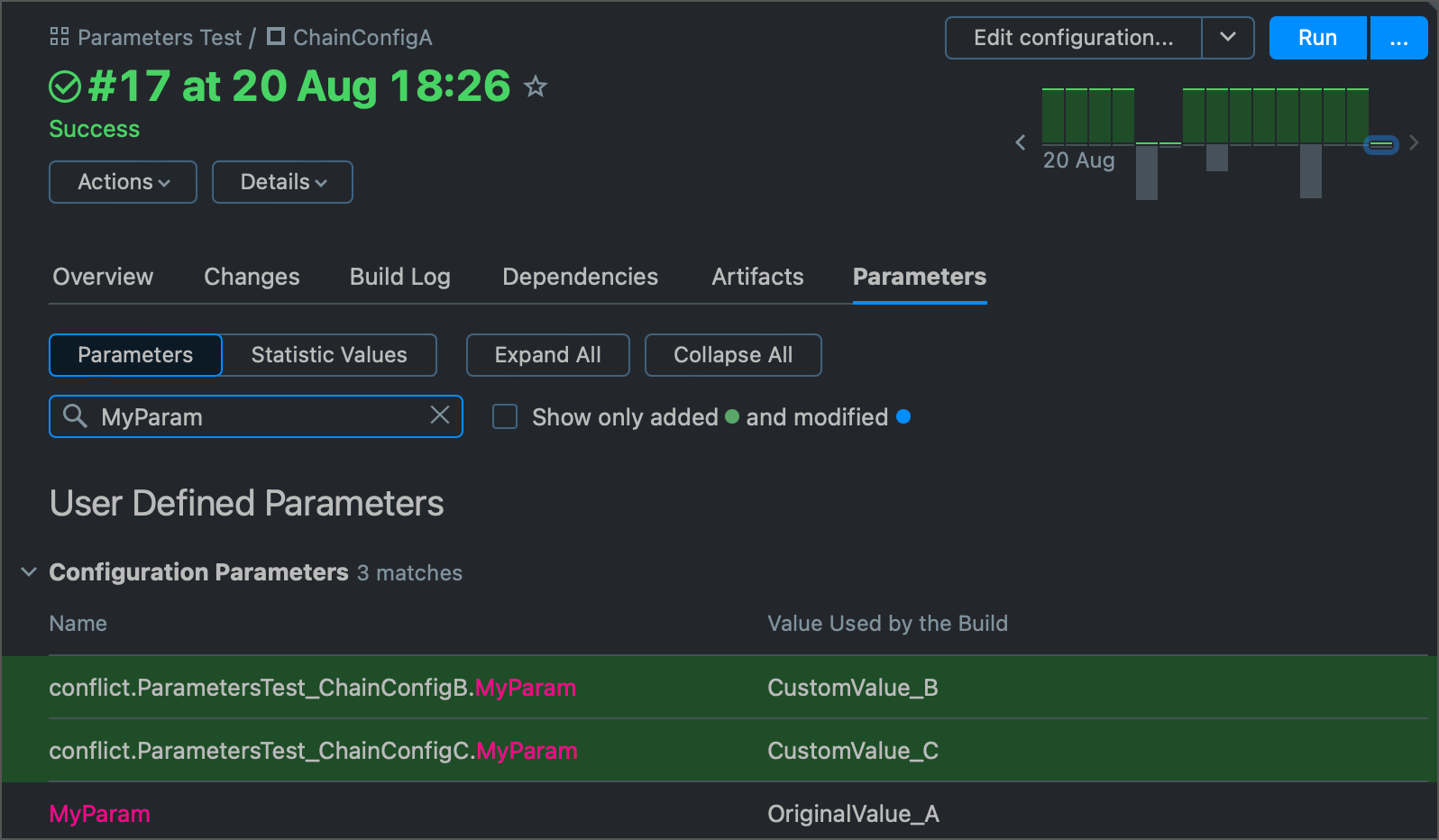Select the current build marker in history chart

(1380, 144)
